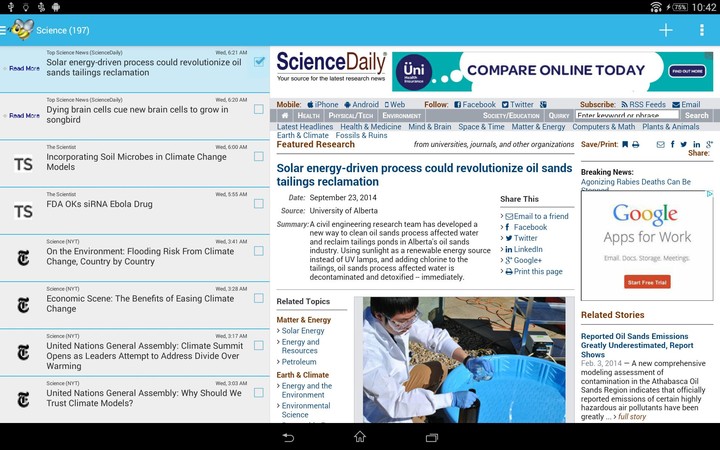Screen dimensions: 720x450
Task: Open Reported Oil Sands Emissions related story
Action: click(x=637, y=345)
